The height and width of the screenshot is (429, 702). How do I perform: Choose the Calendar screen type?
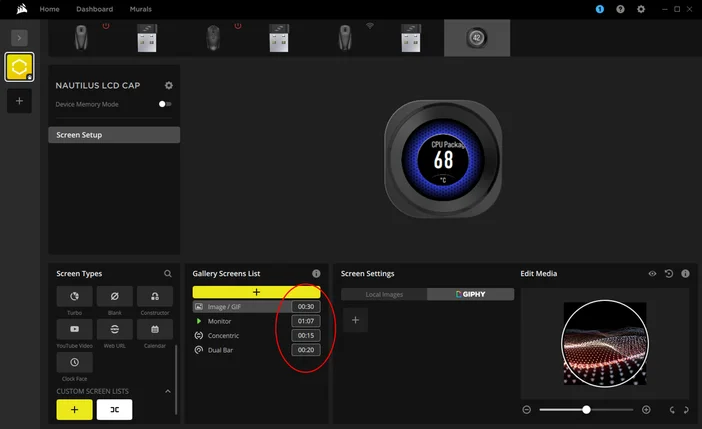(x=154, y=329)
